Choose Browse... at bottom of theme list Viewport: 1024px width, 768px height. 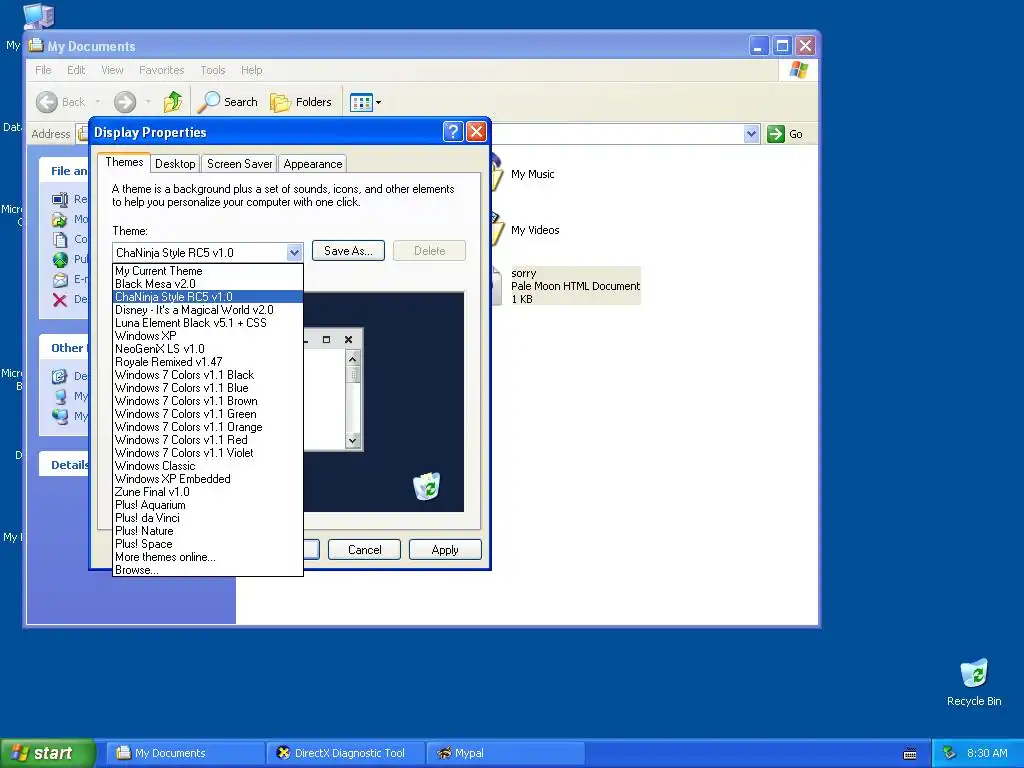[x=208, y=570]
